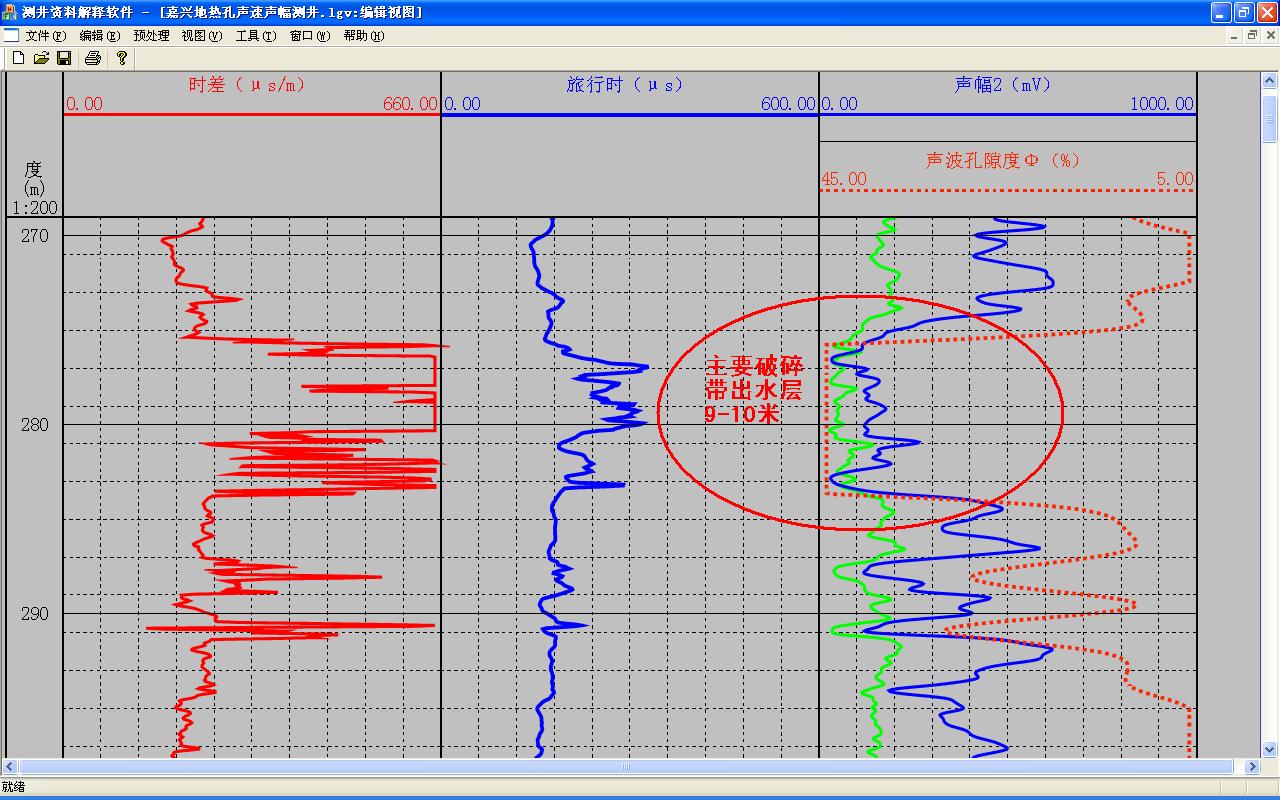Click the red 时差 legend line
The height and width of the screenshot is (800, 1280).
252,114
